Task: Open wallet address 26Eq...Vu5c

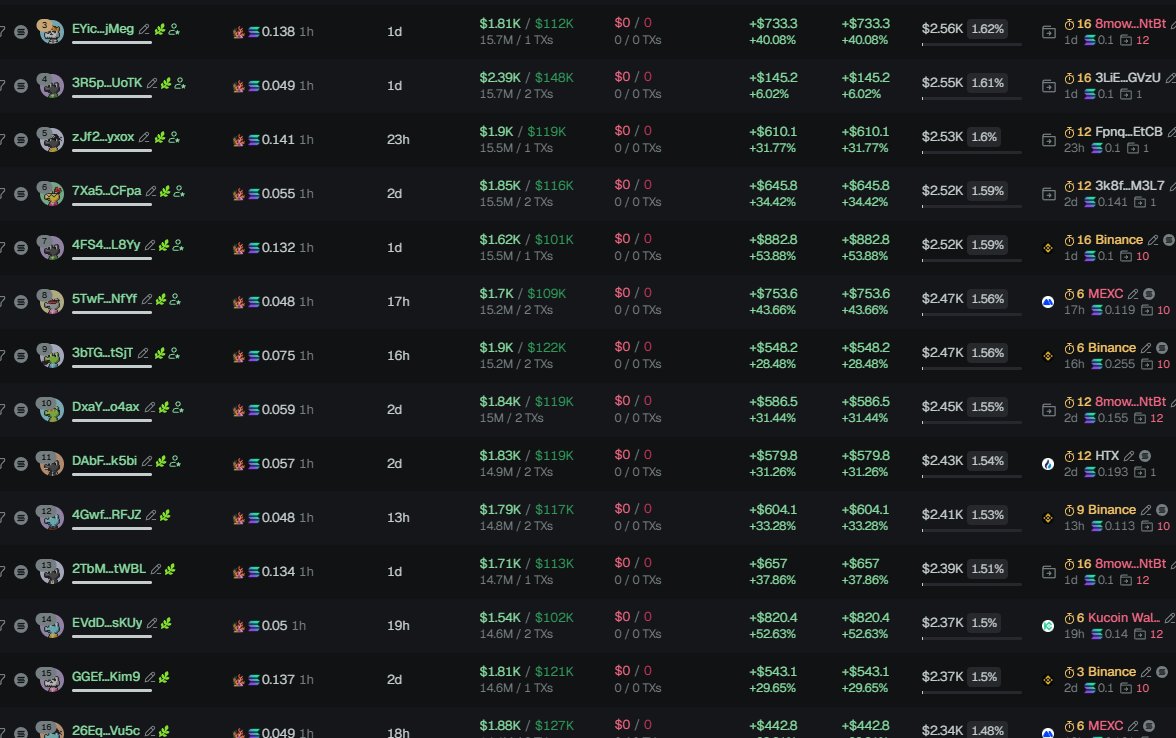Action: [x=106, y=730]
